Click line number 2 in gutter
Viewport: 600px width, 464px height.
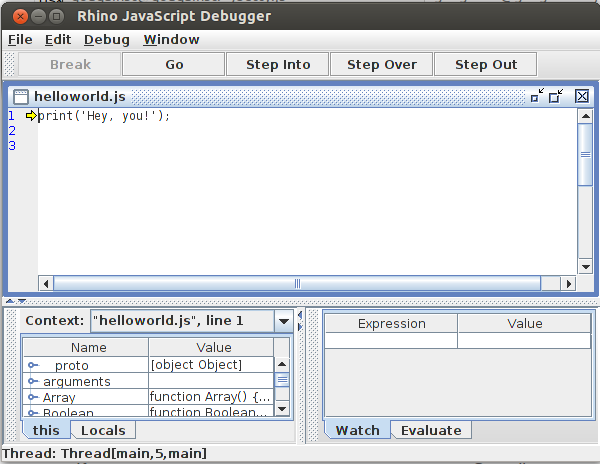click(x=12, y=131)
